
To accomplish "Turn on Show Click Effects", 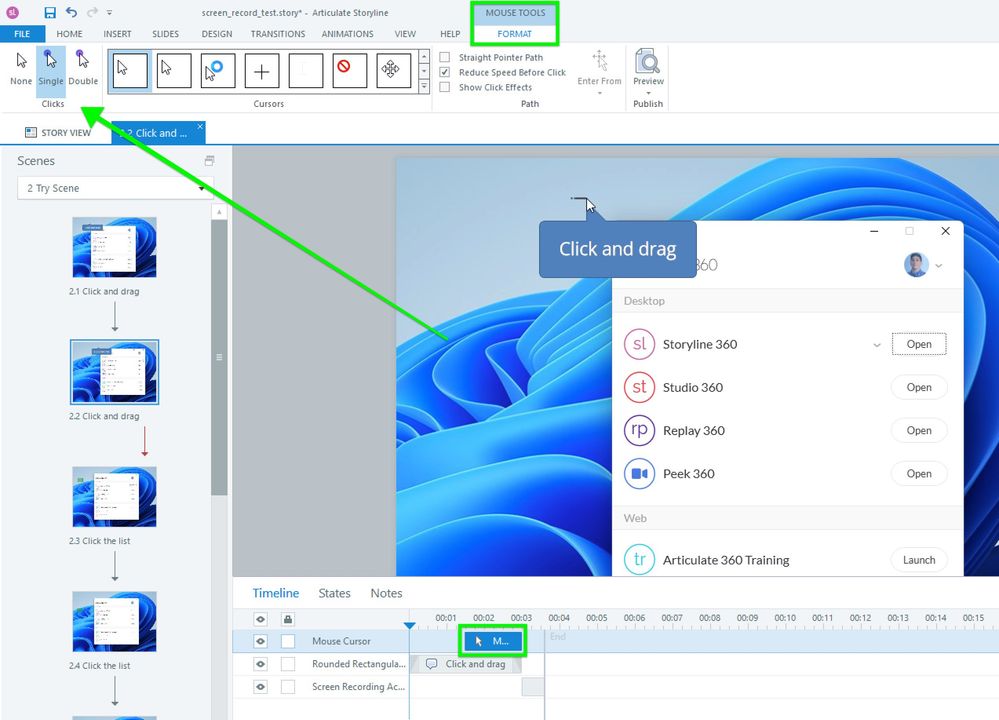I will pyautogui.click(x=446, y=87).
